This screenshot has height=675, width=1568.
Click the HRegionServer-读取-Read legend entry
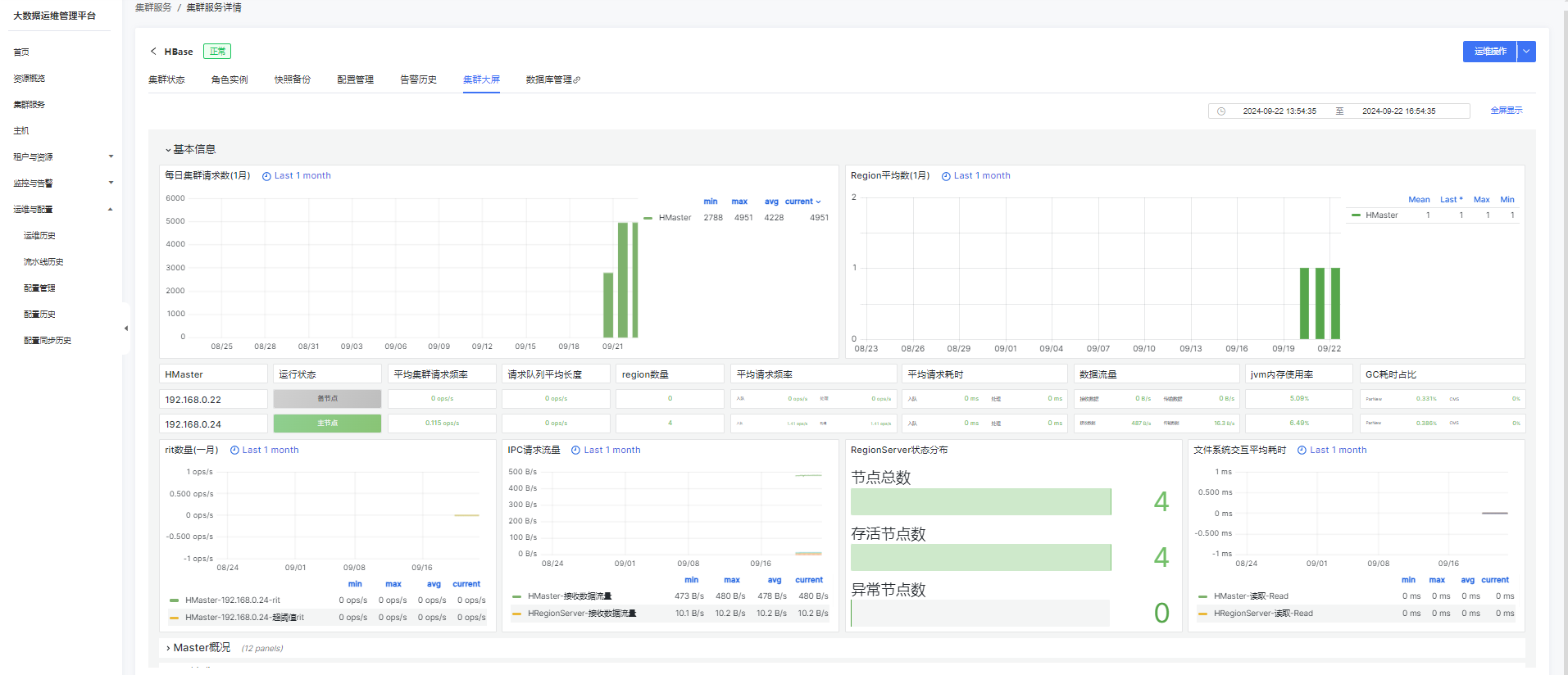click(1263, 614)
